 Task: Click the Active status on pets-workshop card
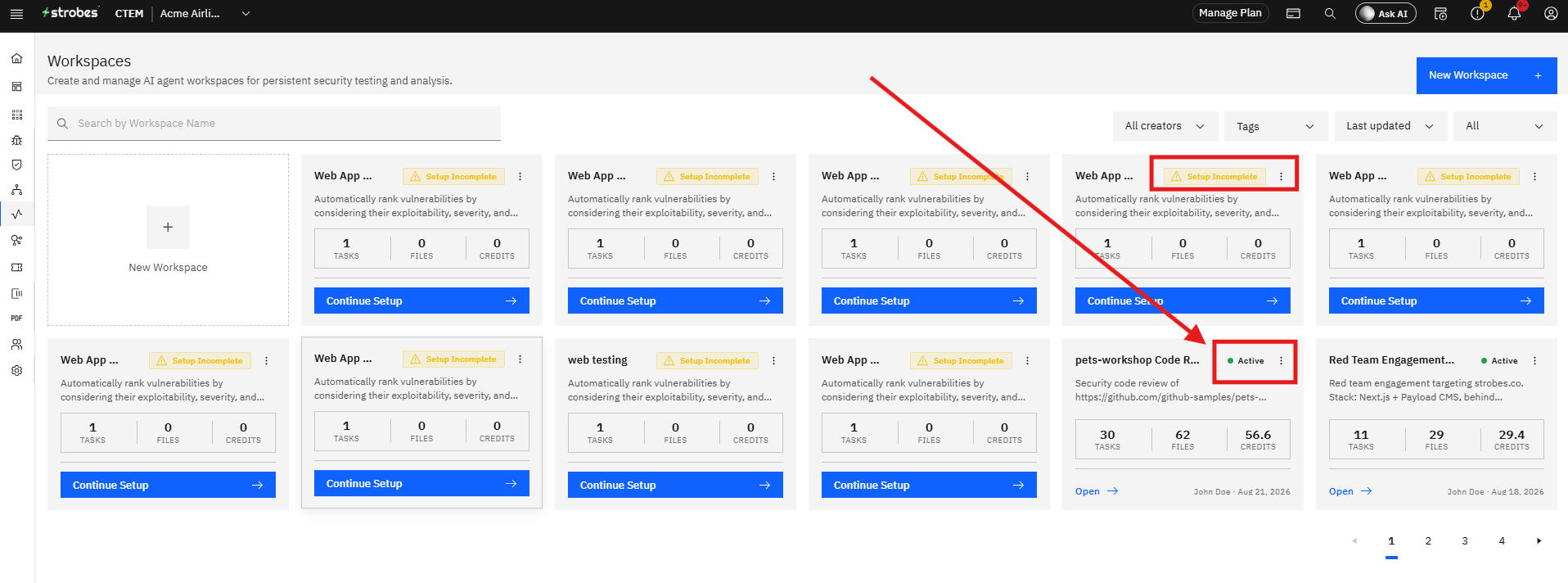1246,360
